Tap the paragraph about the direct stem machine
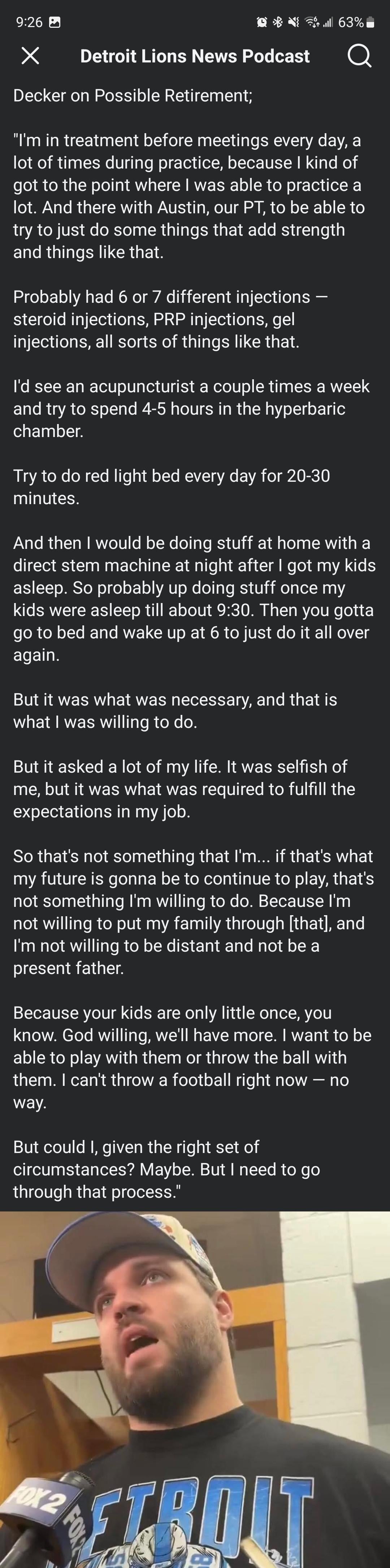The height and width of the screenshot is (1568, 390). pyautogui.click(x=194, y=598)
